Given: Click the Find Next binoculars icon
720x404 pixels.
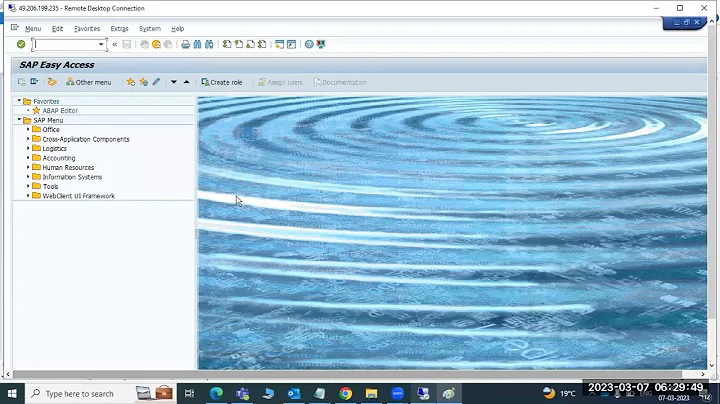Looking at the screenshot, I should [x=209, y=44].
